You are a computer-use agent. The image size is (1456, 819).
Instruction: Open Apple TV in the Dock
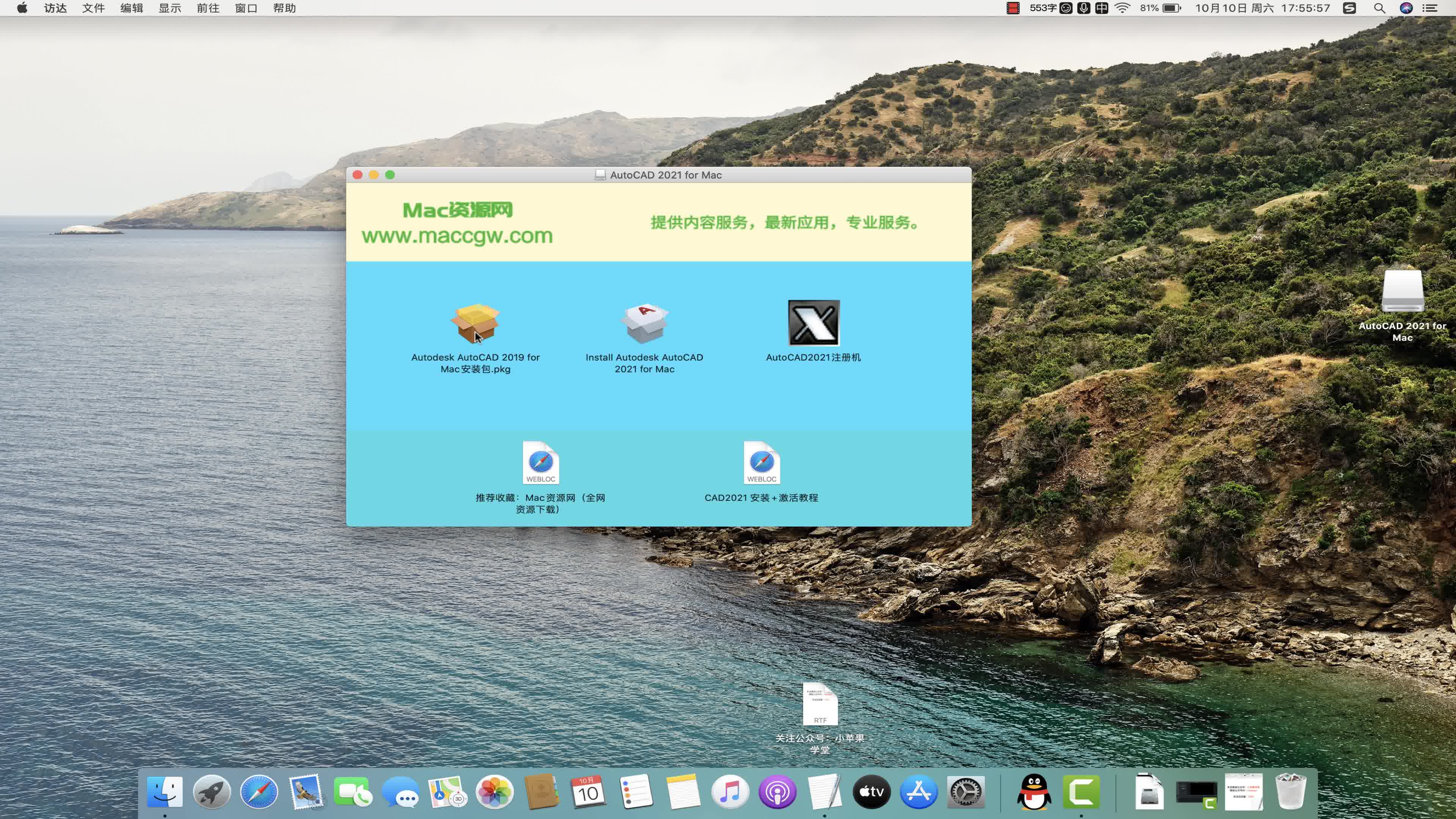tap(871, 791)
